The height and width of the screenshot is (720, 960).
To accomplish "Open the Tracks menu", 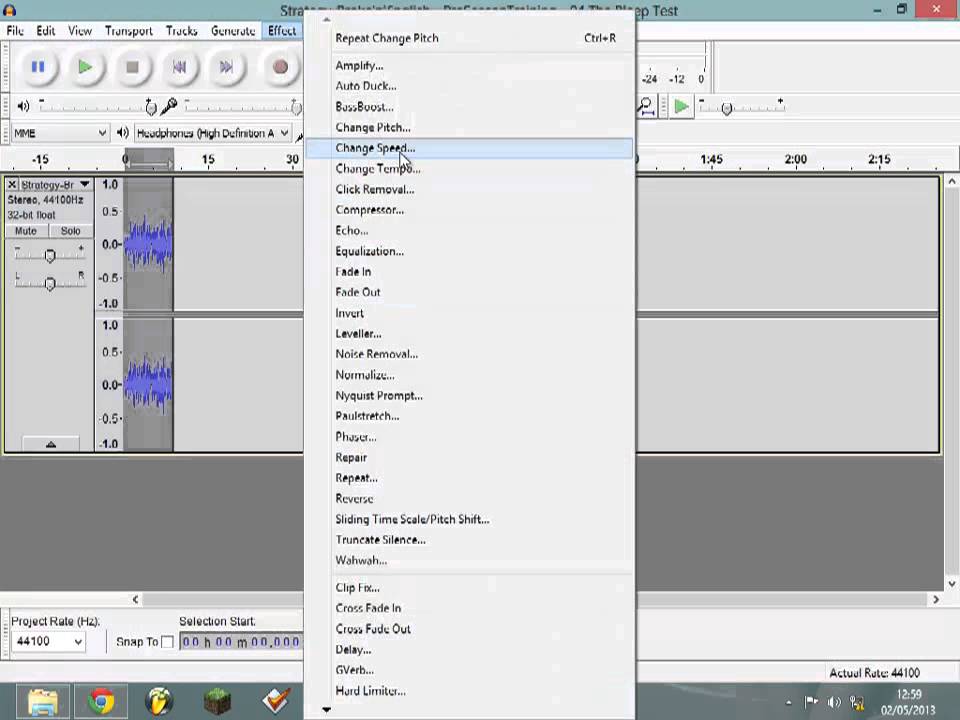I will point(181,31).
